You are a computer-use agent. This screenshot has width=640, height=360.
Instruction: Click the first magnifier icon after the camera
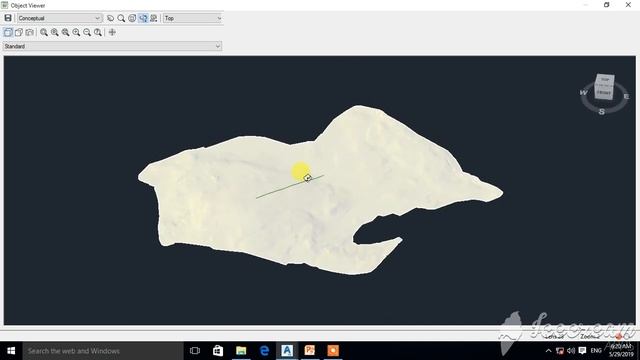(x=44, y=32)
